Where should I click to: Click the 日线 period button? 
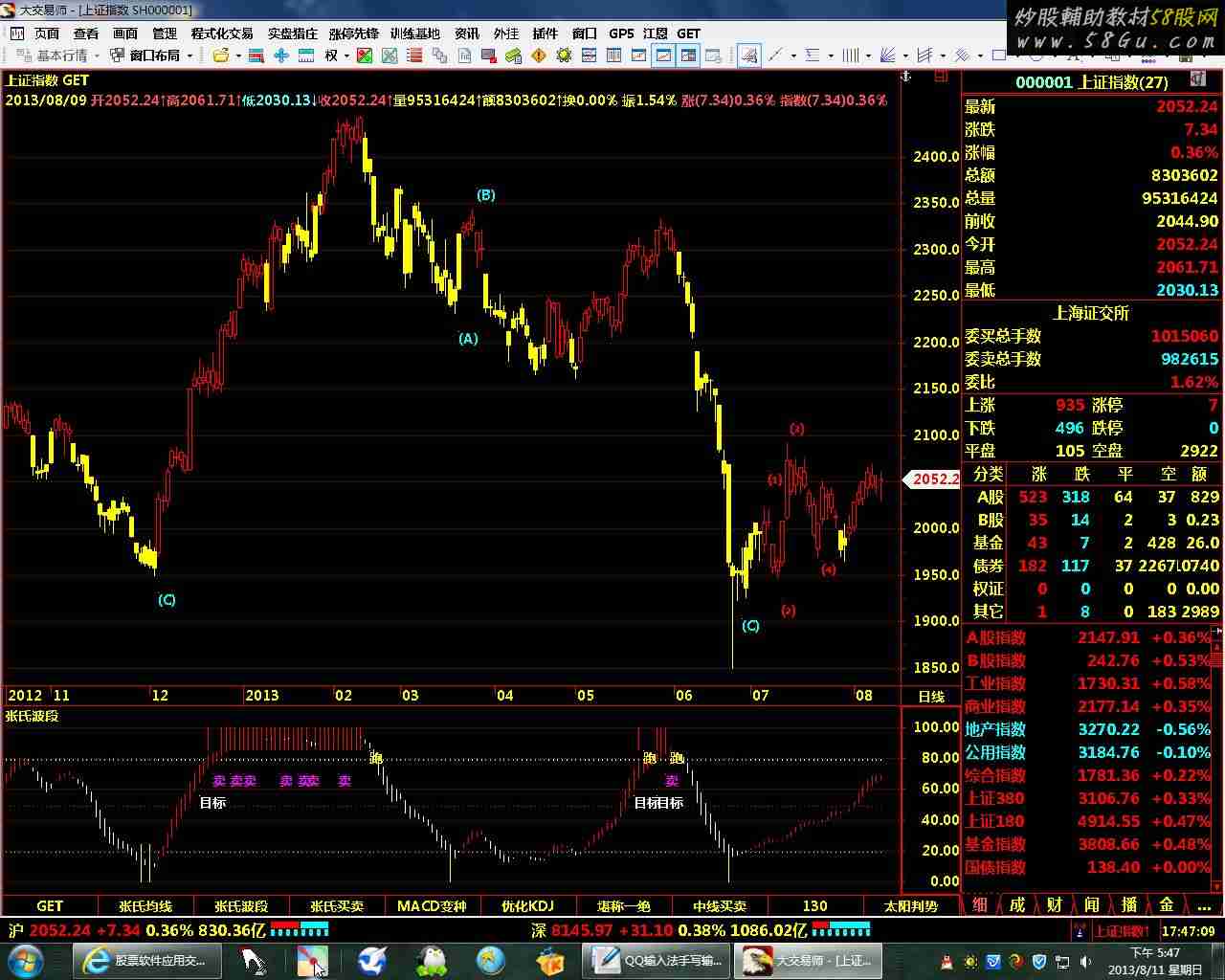click(x=931, y=696)
